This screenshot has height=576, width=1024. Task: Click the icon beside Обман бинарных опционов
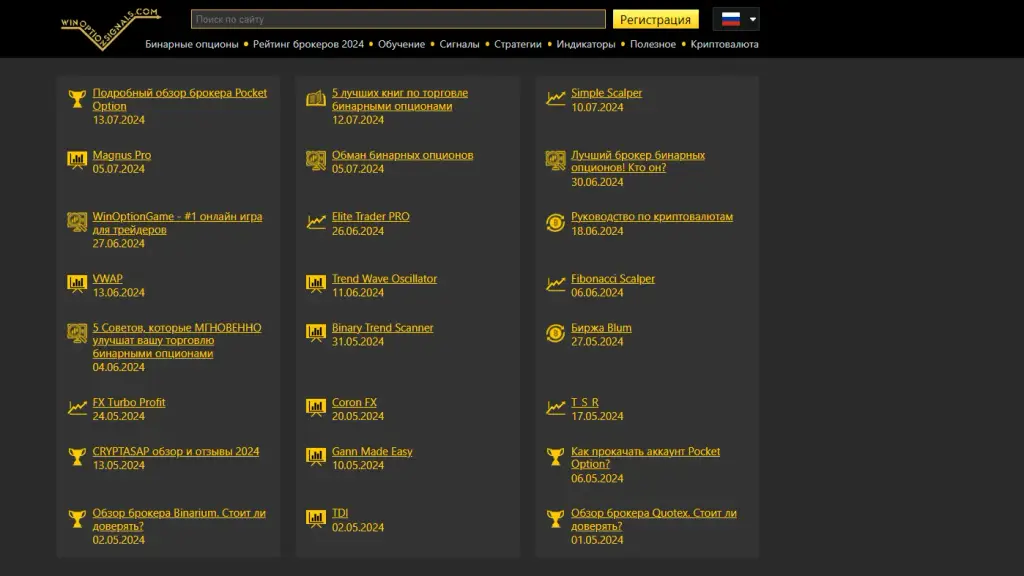point(316,160)
